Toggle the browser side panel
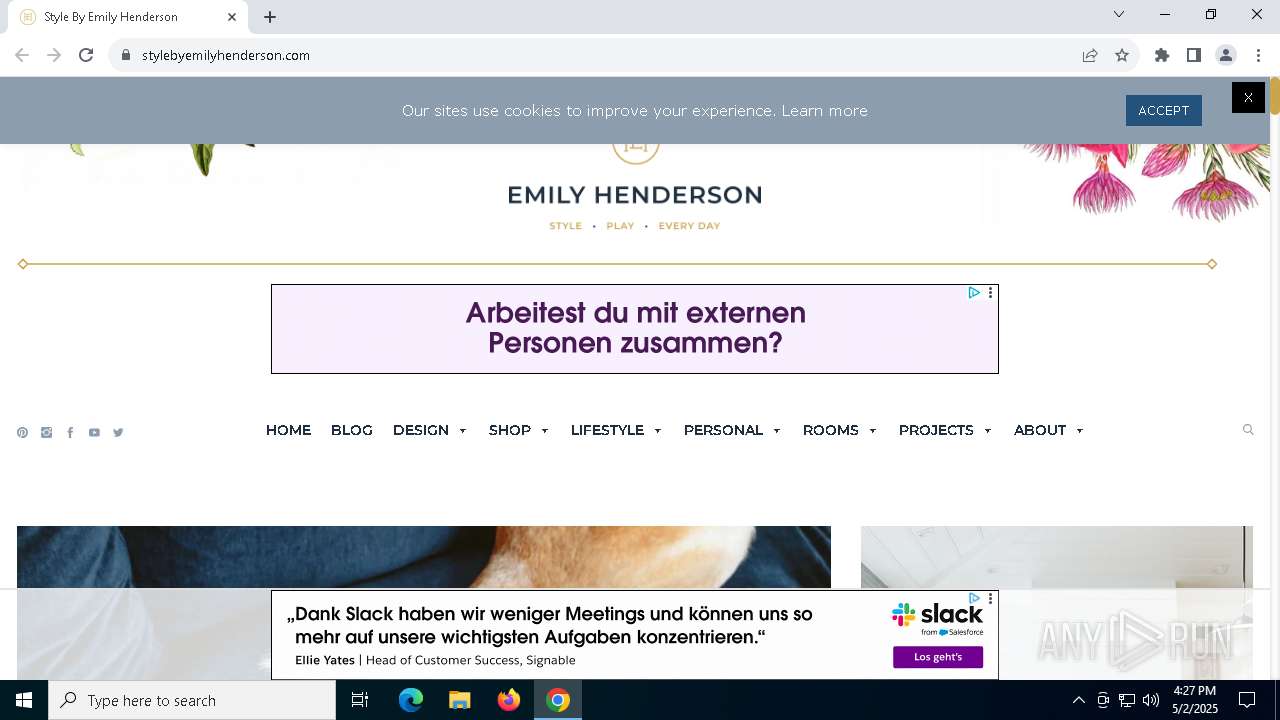1280x720 pixels. pos(1194,55)
